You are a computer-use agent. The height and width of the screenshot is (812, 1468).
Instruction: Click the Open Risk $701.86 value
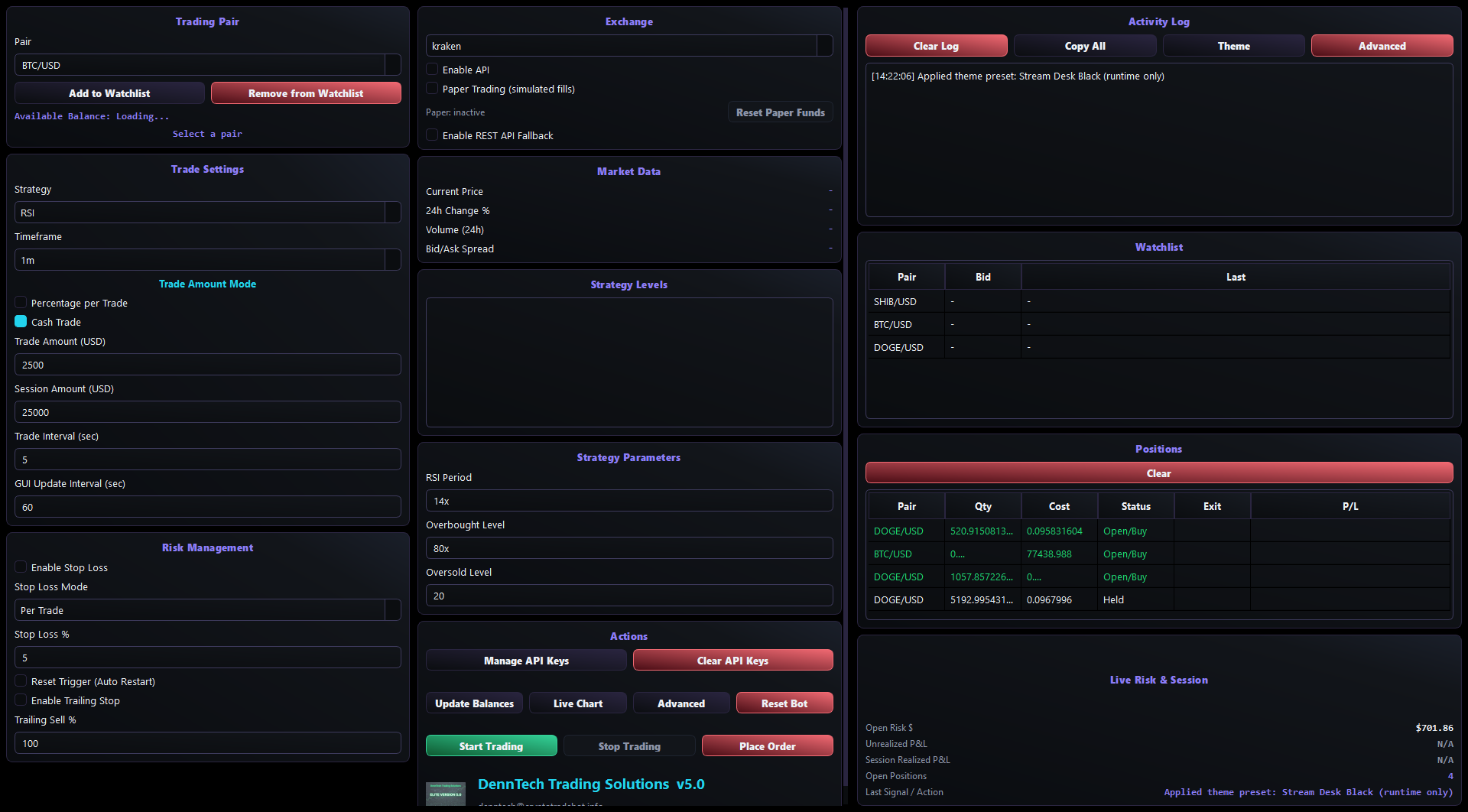1434,728
